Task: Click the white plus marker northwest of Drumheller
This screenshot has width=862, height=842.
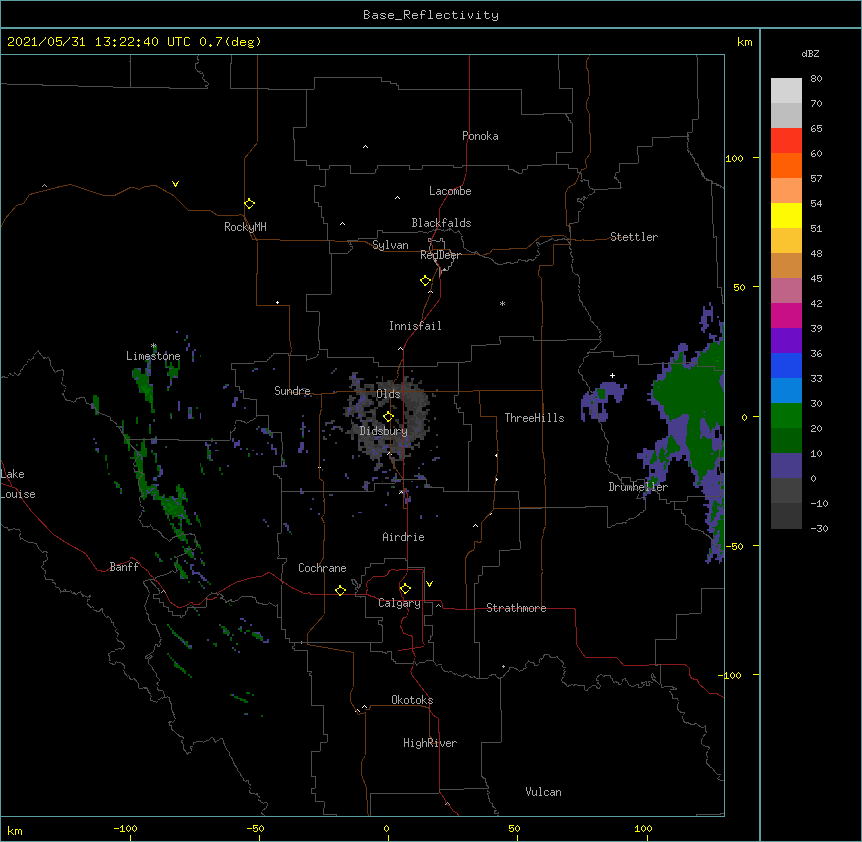Action: (x=612, y=375)
